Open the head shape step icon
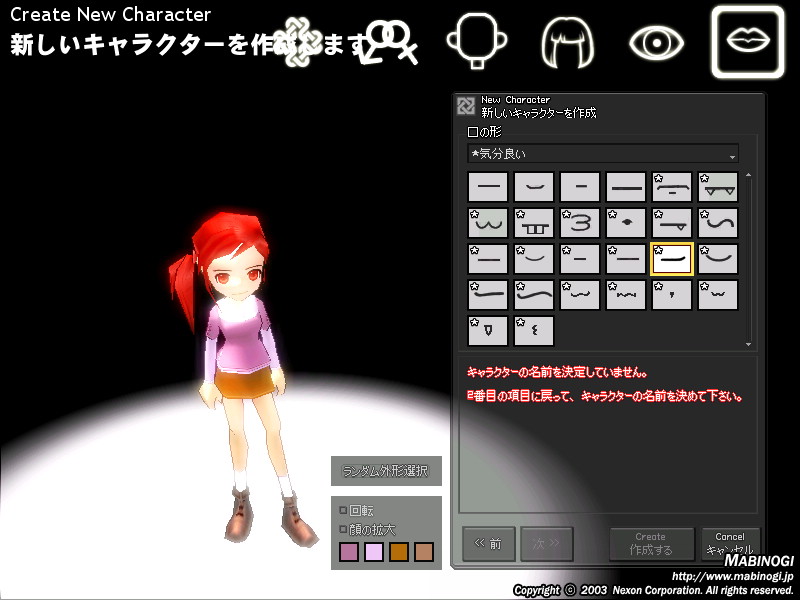The width and height of the screenshot is (800, 600). click(477, 41)
